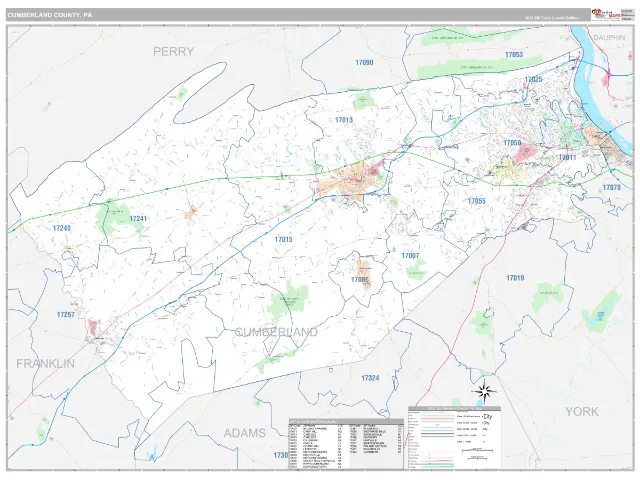Select ZIP code label 17053
The width and height of the screenshot is (640, 480).
[514, 55]
